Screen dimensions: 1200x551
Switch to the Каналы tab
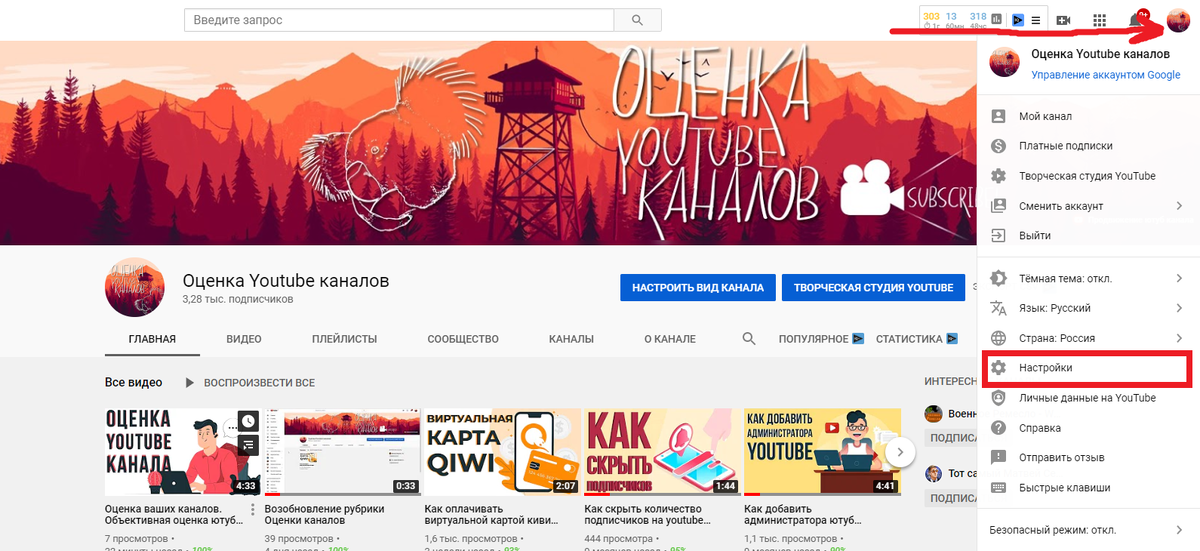pos(571,339)
